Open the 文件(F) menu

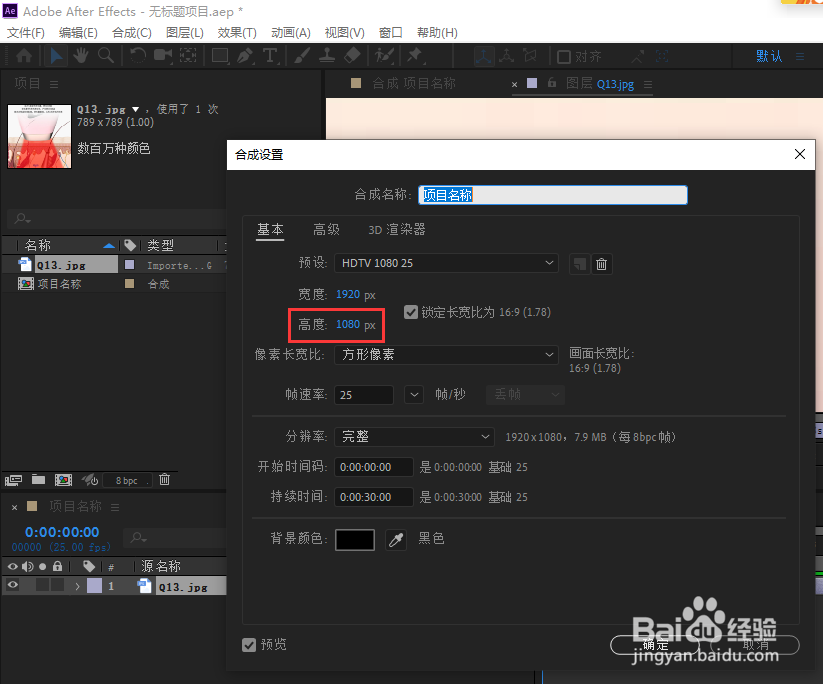click(25, 33)
